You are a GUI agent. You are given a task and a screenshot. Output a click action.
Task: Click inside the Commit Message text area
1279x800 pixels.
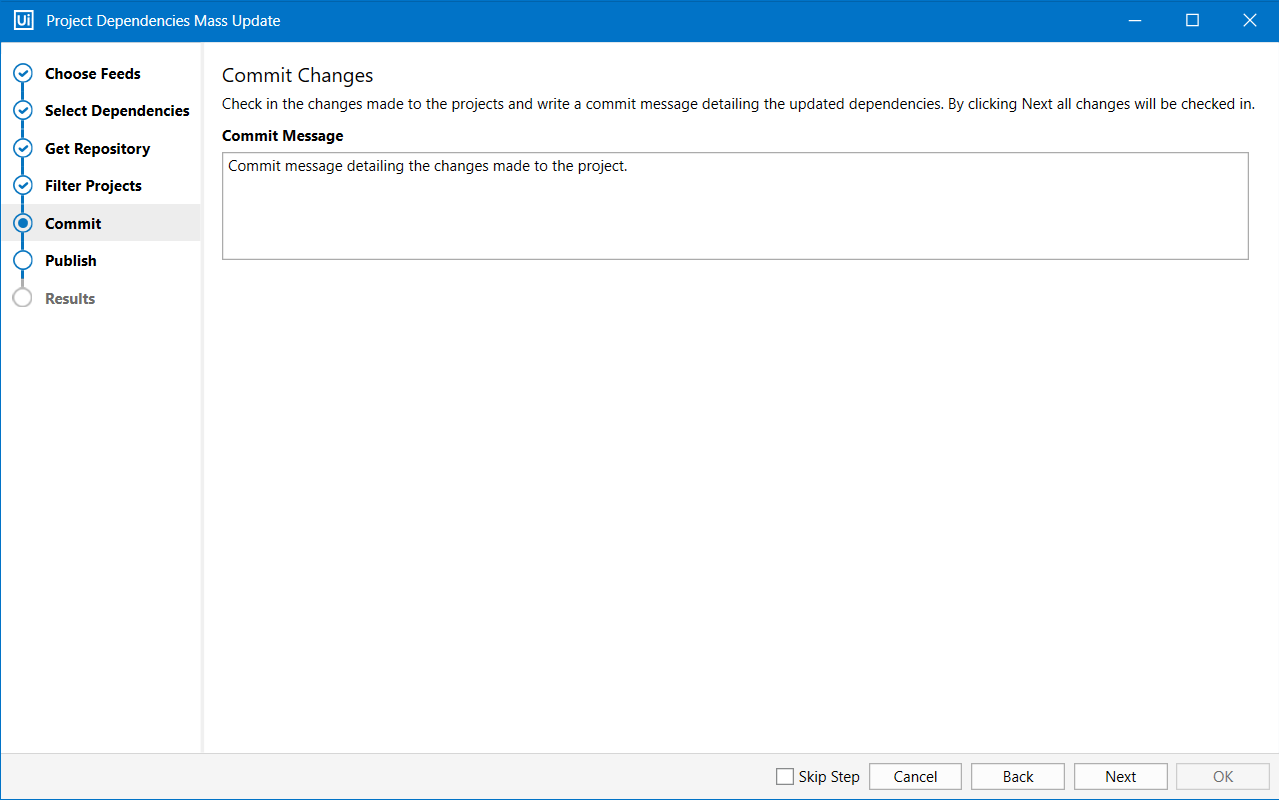coord(735,205)
